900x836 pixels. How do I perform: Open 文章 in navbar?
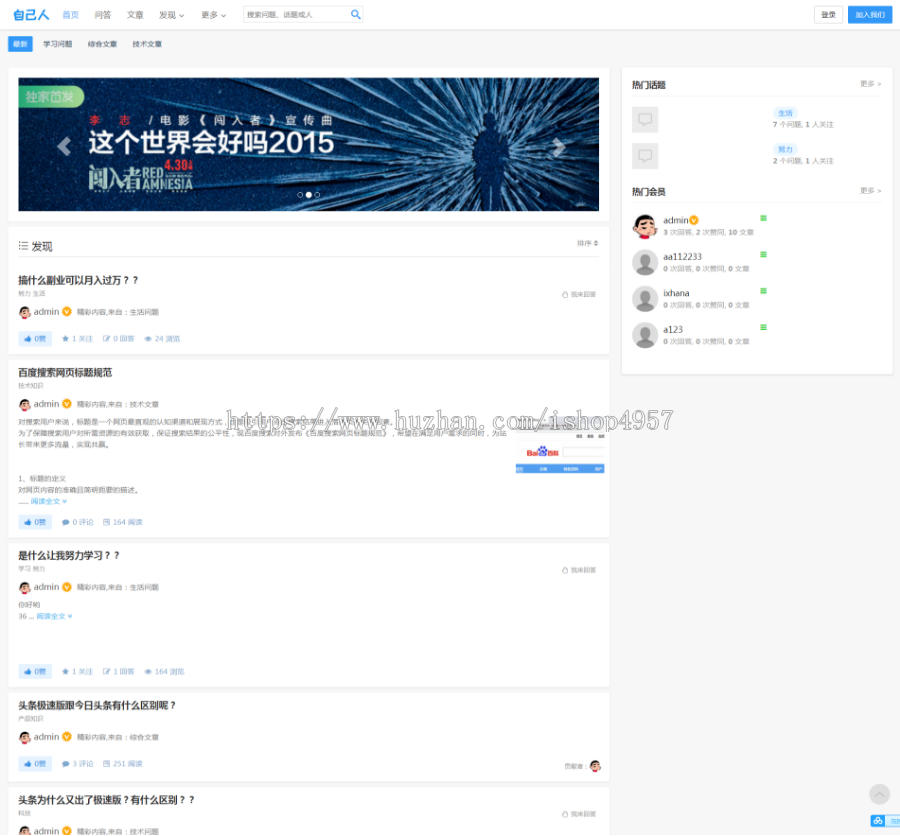pos(135,15)
